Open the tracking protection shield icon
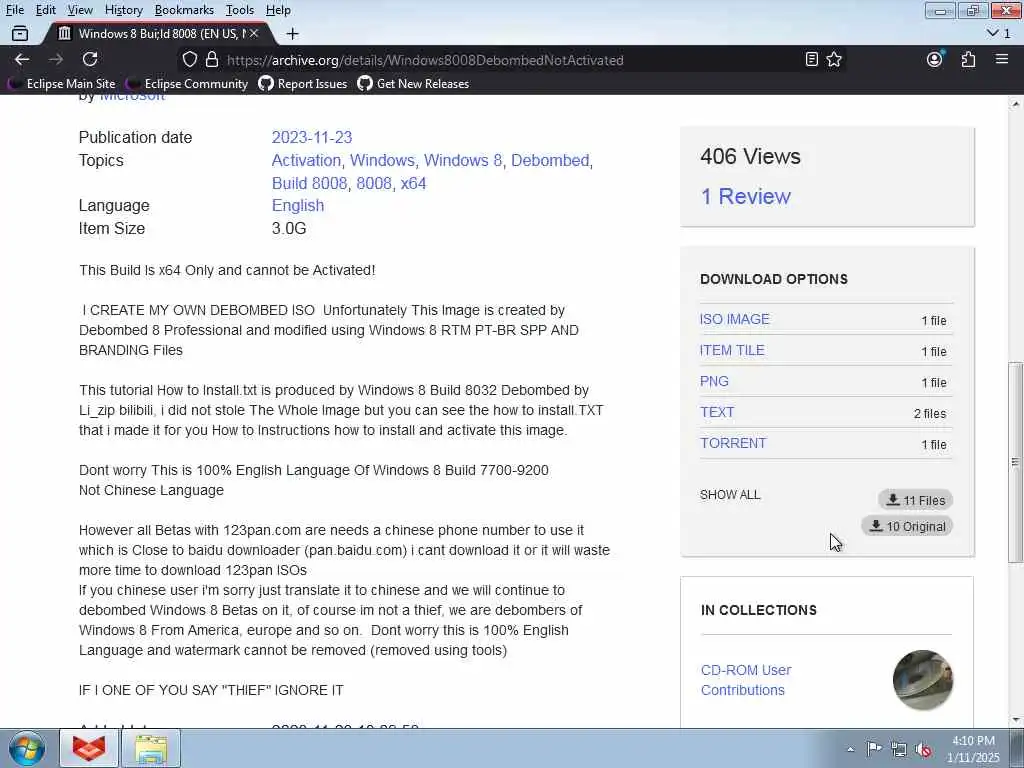Image resolution: width=1024 pixels, height=768 pixels. coord(189,59)
